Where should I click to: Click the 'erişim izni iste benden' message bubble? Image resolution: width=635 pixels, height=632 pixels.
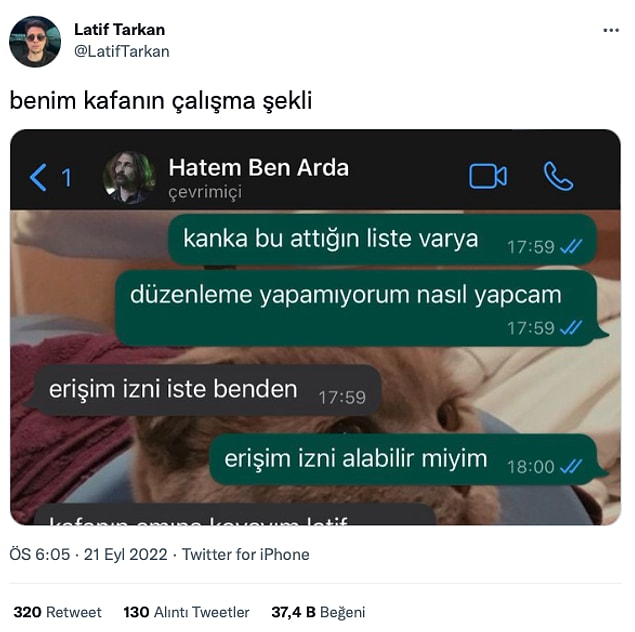pyautogui.click(x=202, y=390)
